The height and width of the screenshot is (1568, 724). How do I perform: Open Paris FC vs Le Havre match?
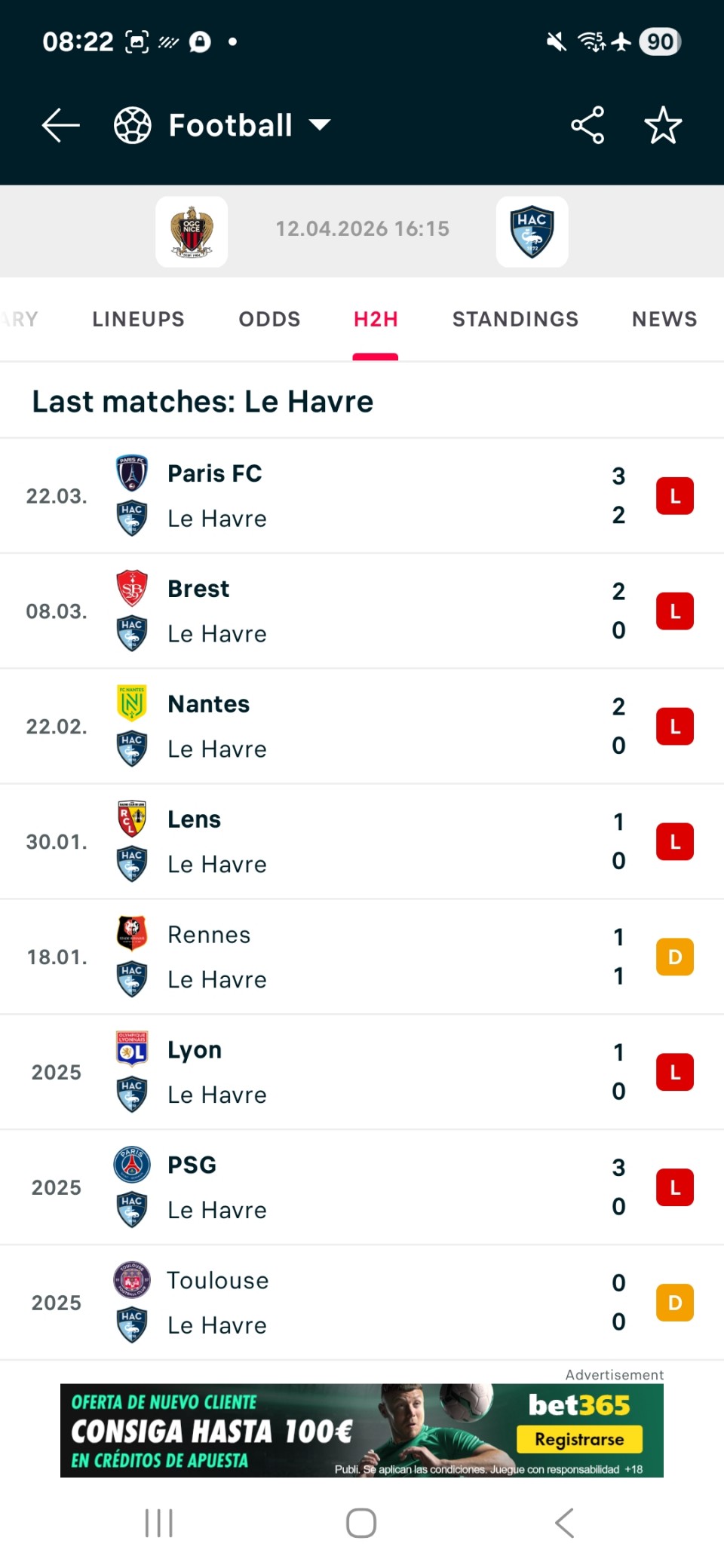(362, 496)
